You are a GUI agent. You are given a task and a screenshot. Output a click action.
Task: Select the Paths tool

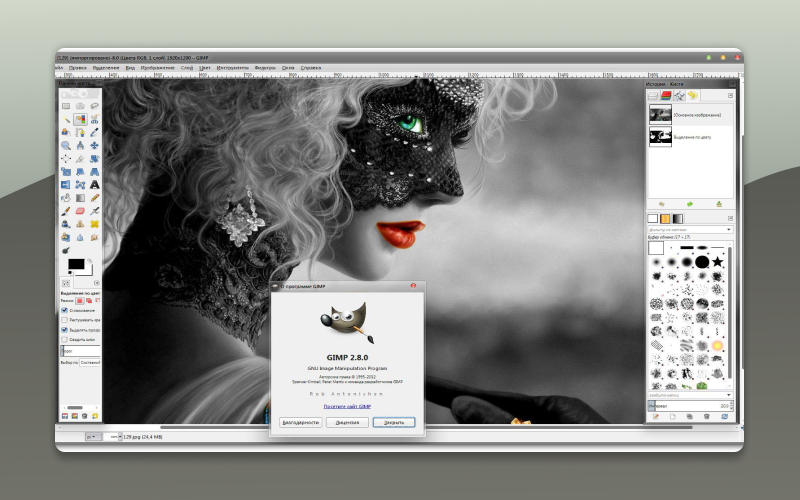click(80, 132)
